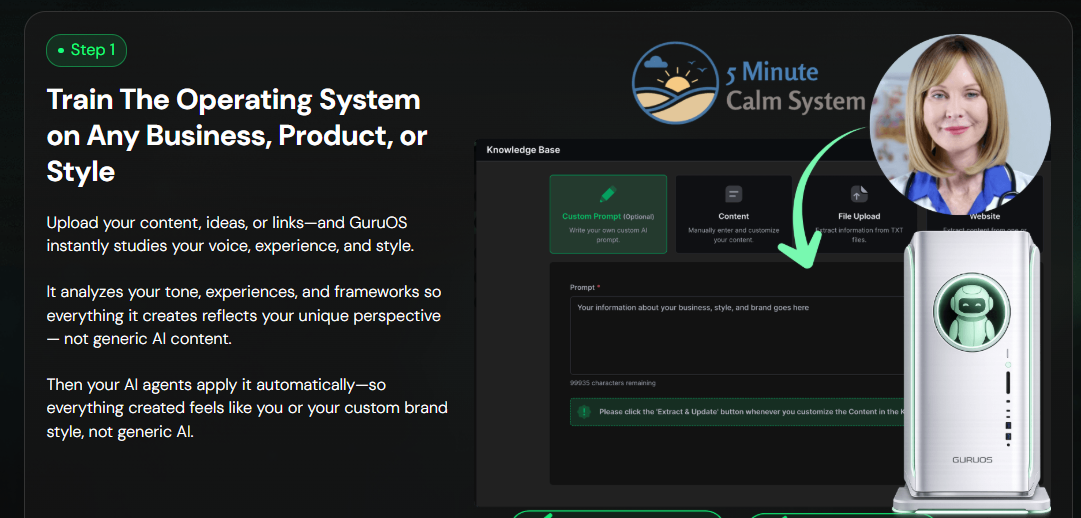Screen dimensions: 1081x518
Task: Click the GURUOS label on the tower
Action: [972, 459]
